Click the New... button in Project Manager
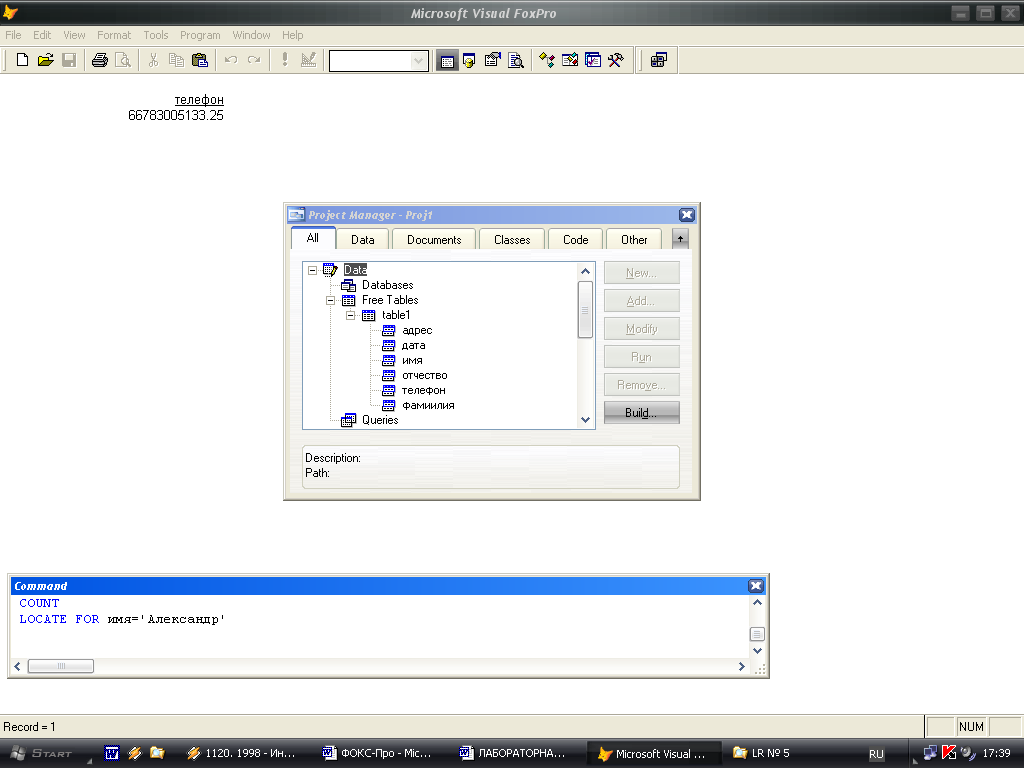 [641, 273]
